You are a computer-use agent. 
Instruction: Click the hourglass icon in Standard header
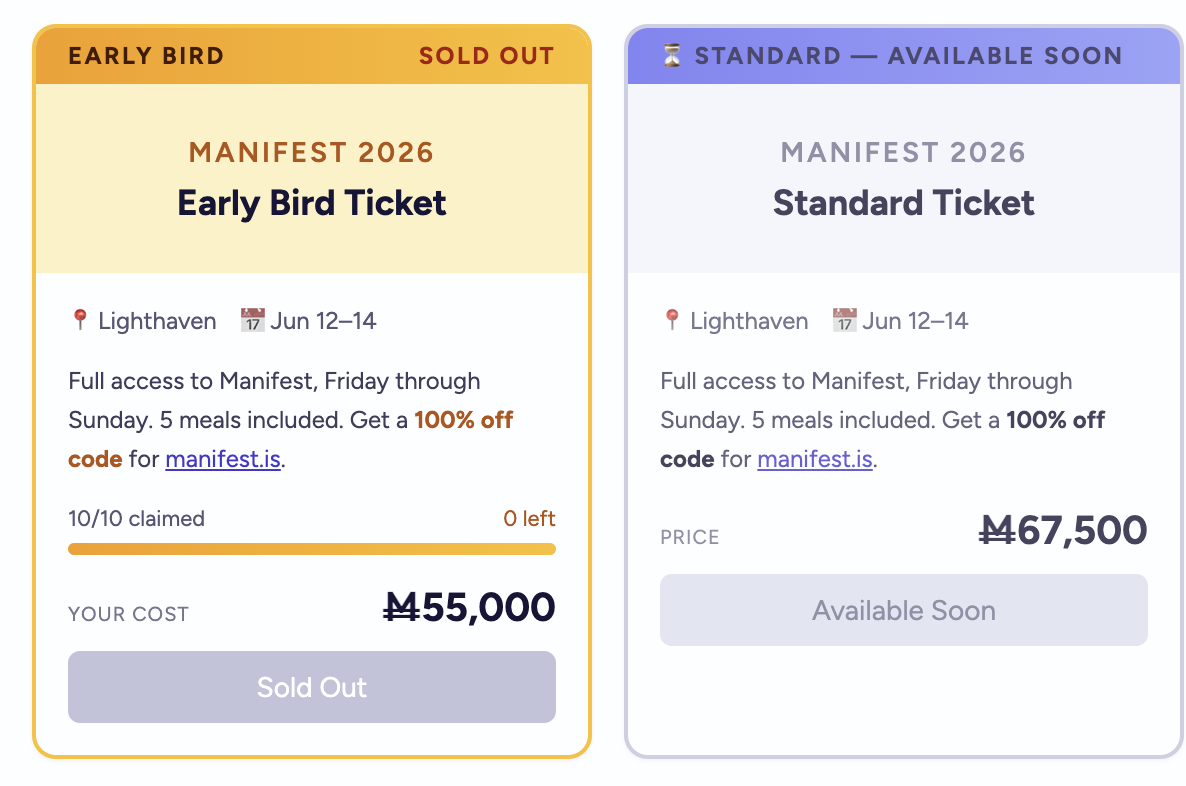click(673, 56)
